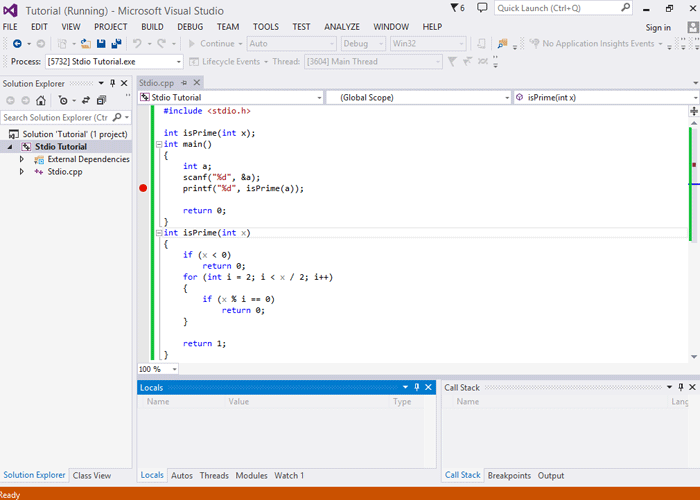Screen dimensions: 700x500
Task: Click the Quick Launch magnifier icon
Action: click(x=625, y=8)
